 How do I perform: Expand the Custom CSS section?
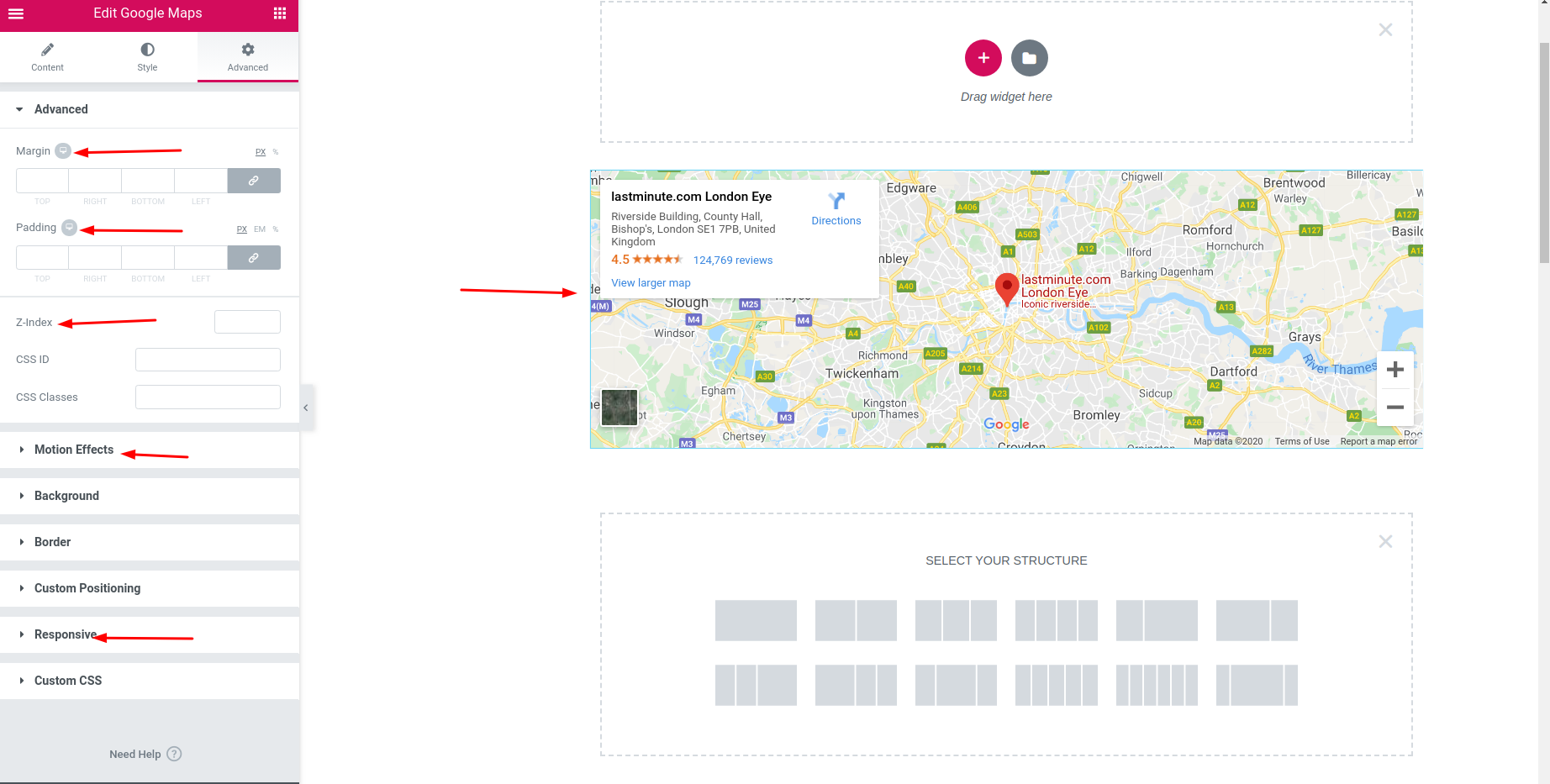click(x=150, y=681)
